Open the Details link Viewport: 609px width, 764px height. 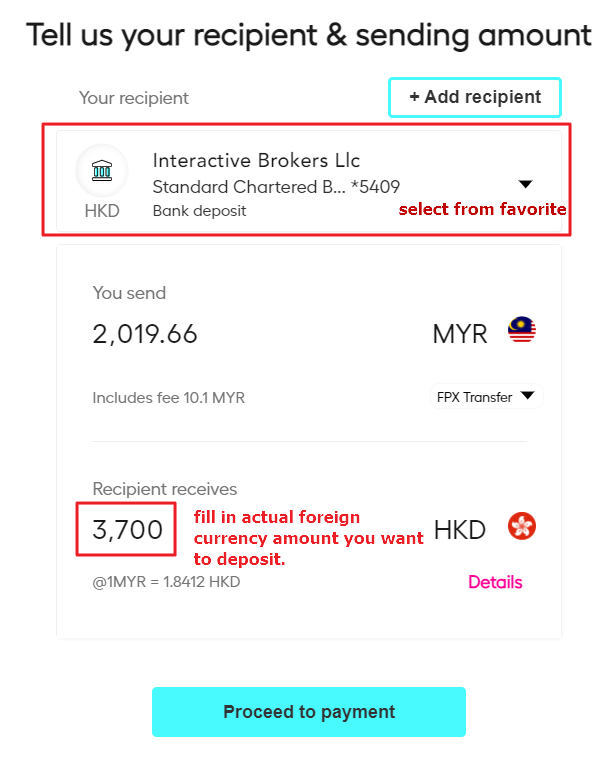[495, 582]
